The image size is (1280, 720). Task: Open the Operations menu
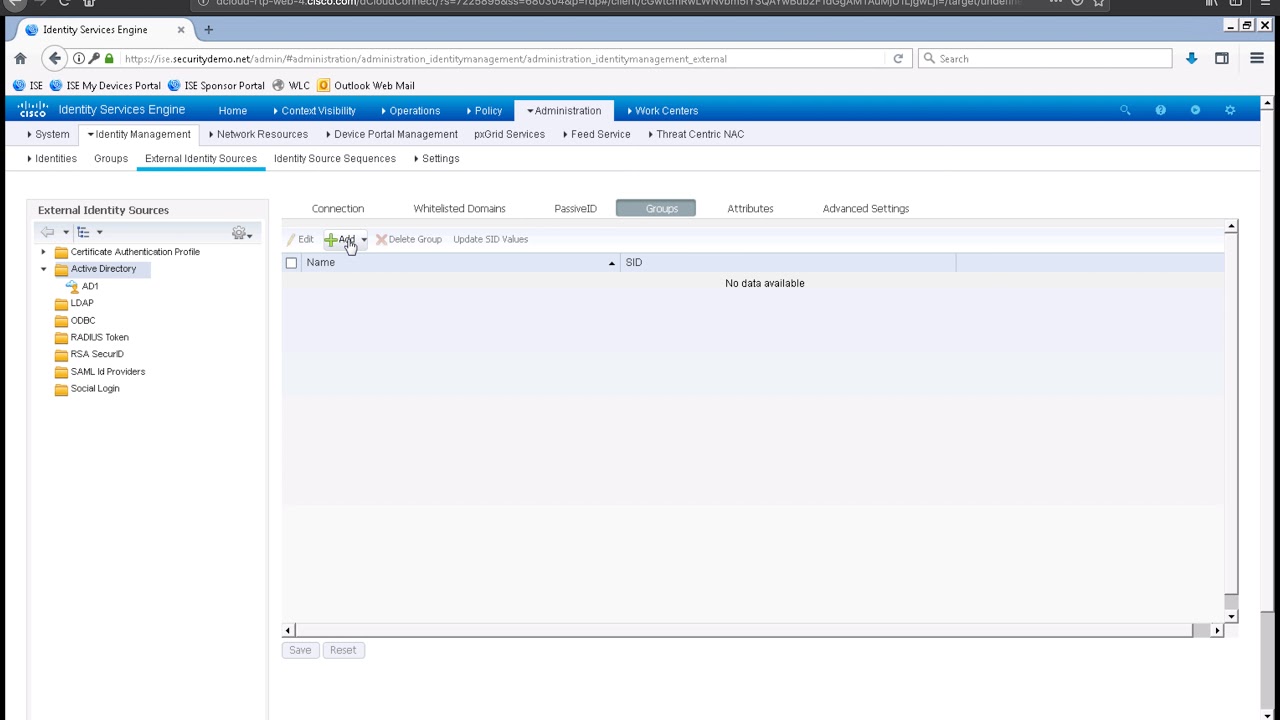tap(411, 110)
